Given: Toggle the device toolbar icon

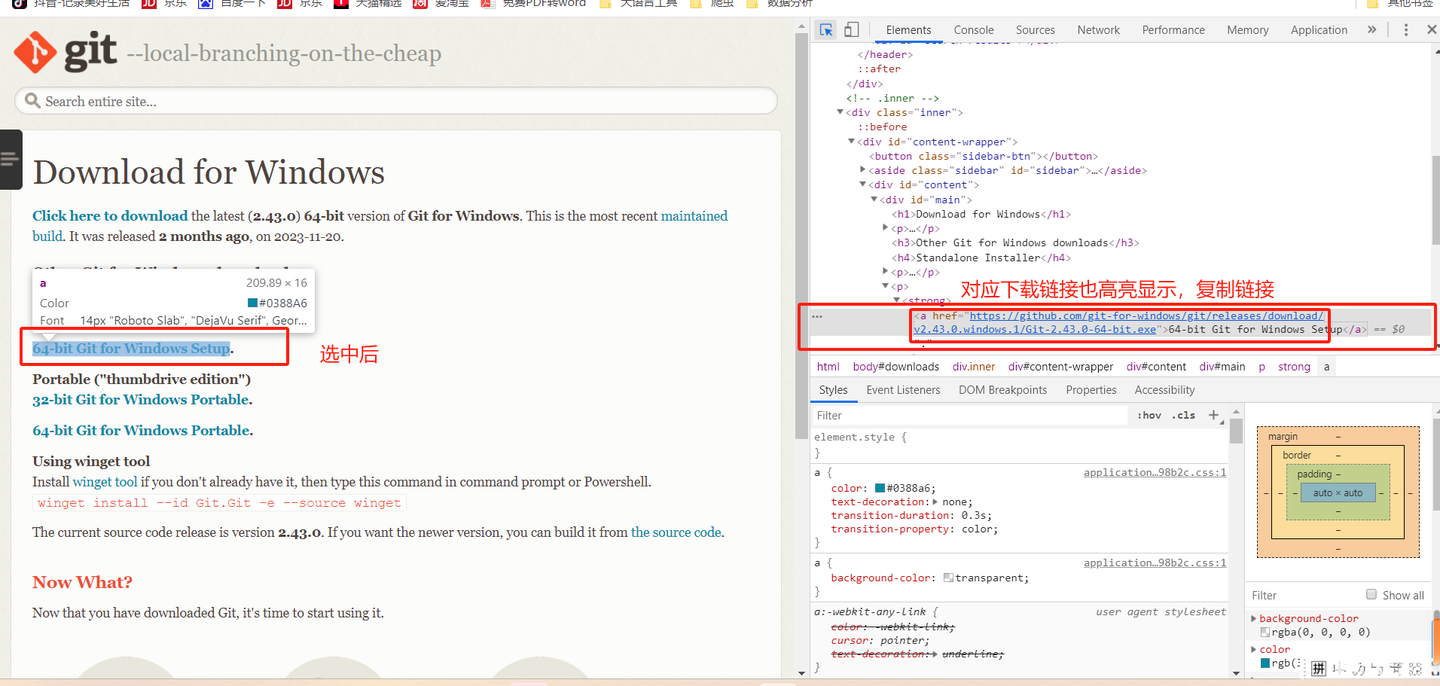Looking at the screenshot, I should [x=851, y=30].
